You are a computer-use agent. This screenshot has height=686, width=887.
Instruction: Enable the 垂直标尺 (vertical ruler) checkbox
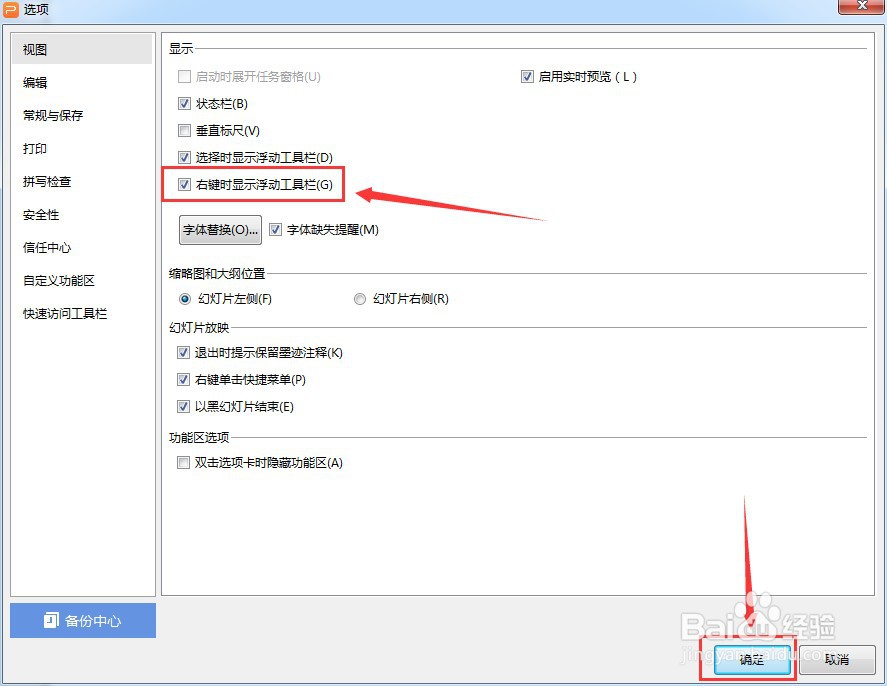coord(185,129)
